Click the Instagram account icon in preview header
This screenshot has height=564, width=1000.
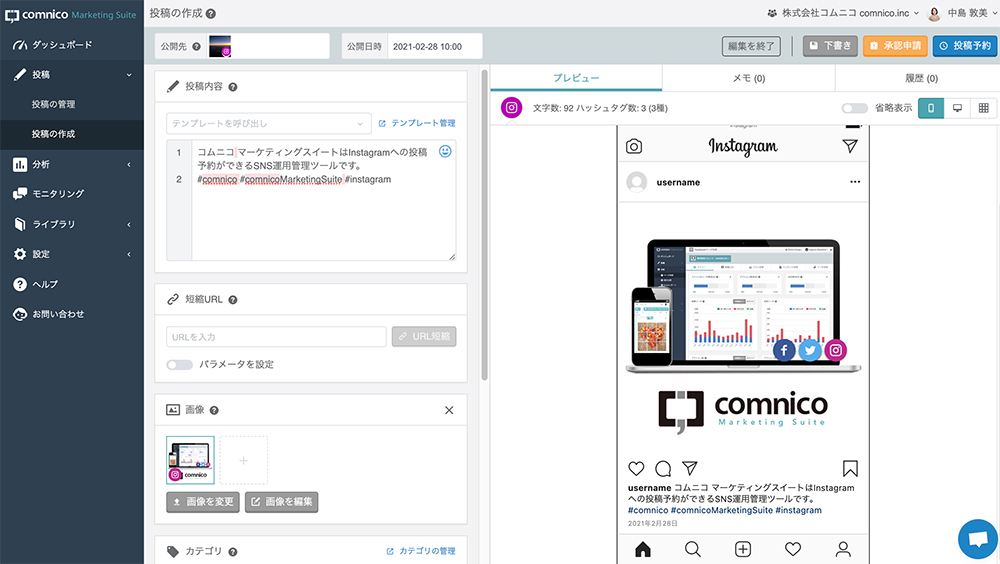pyautogui.click(x=511, y=108)
